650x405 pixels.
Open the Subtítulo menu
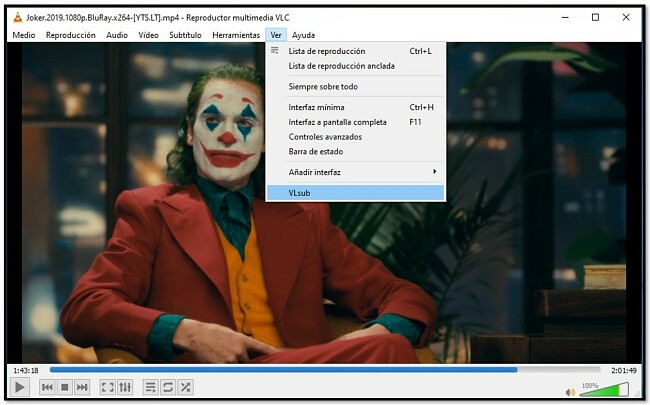tap(185, 35)
